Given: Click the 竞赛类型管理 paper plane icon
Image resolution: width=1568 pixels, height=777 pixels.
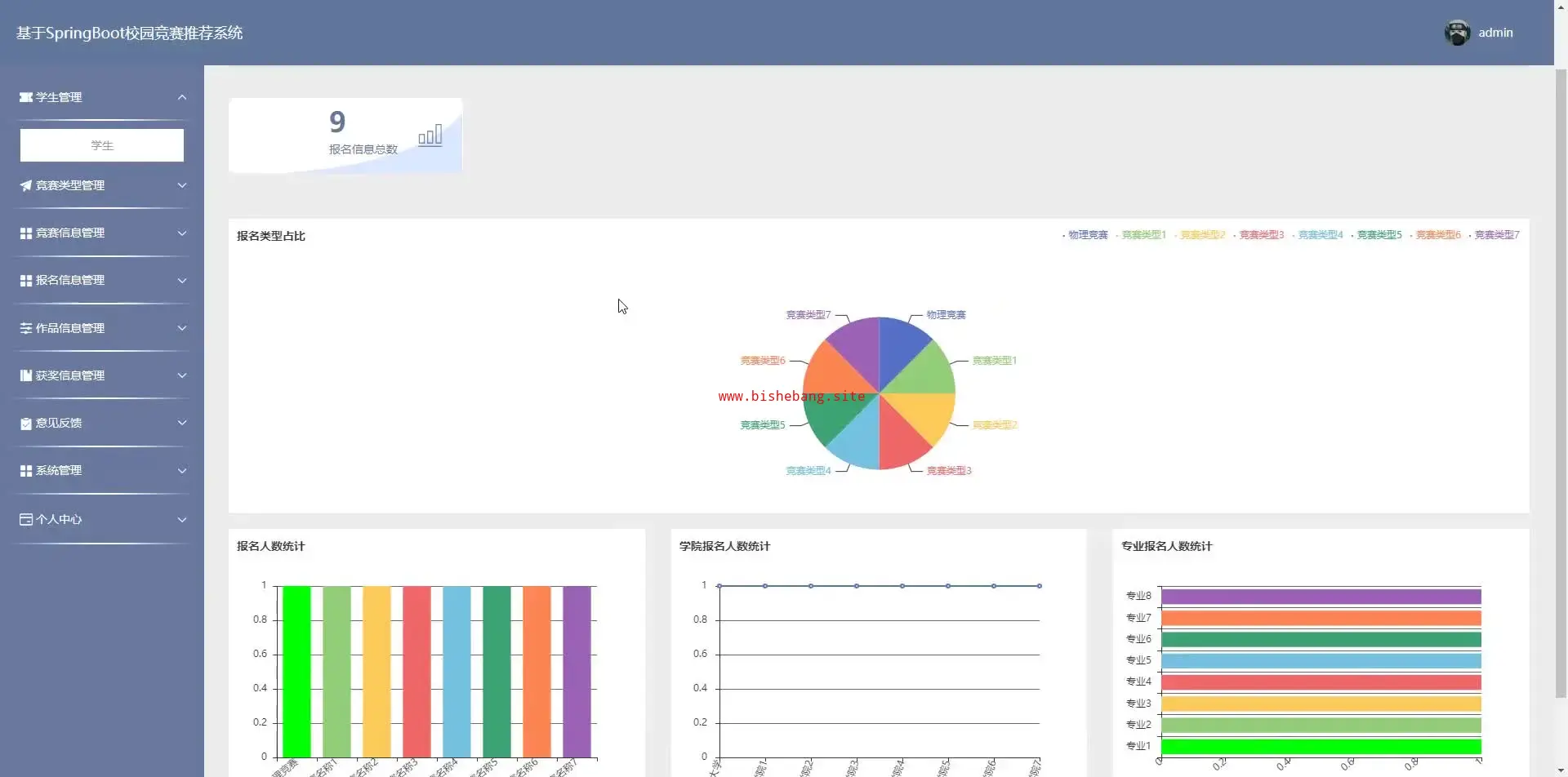Looking at the screenshot, I should coord(26,185).
